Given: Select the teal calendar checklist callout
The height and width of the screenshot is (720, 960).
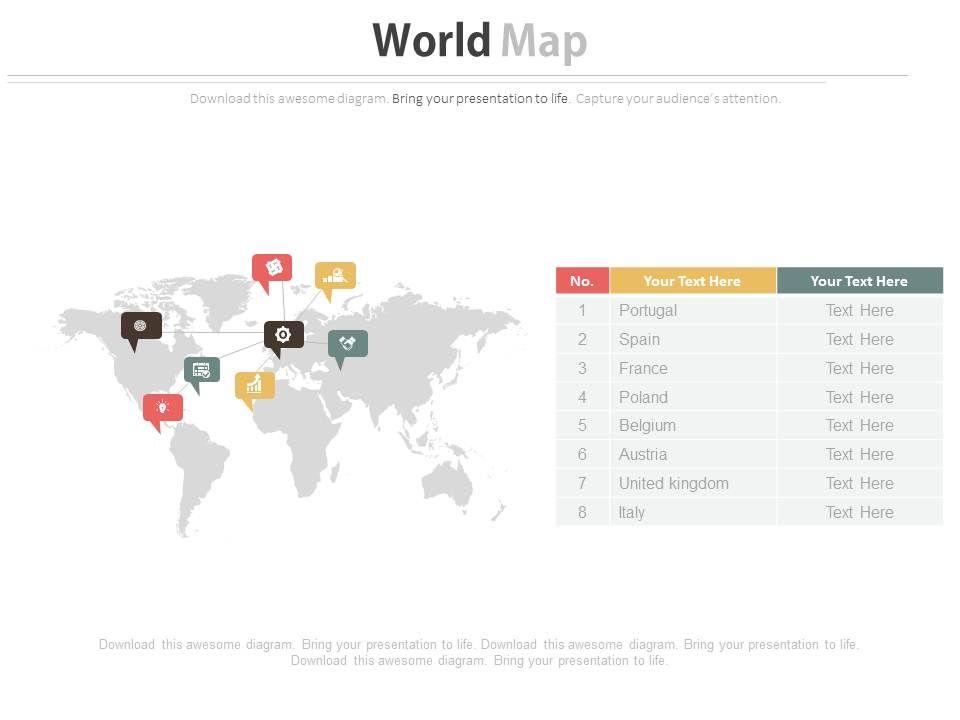Looking at the screenshot, I should coord(201,370).
